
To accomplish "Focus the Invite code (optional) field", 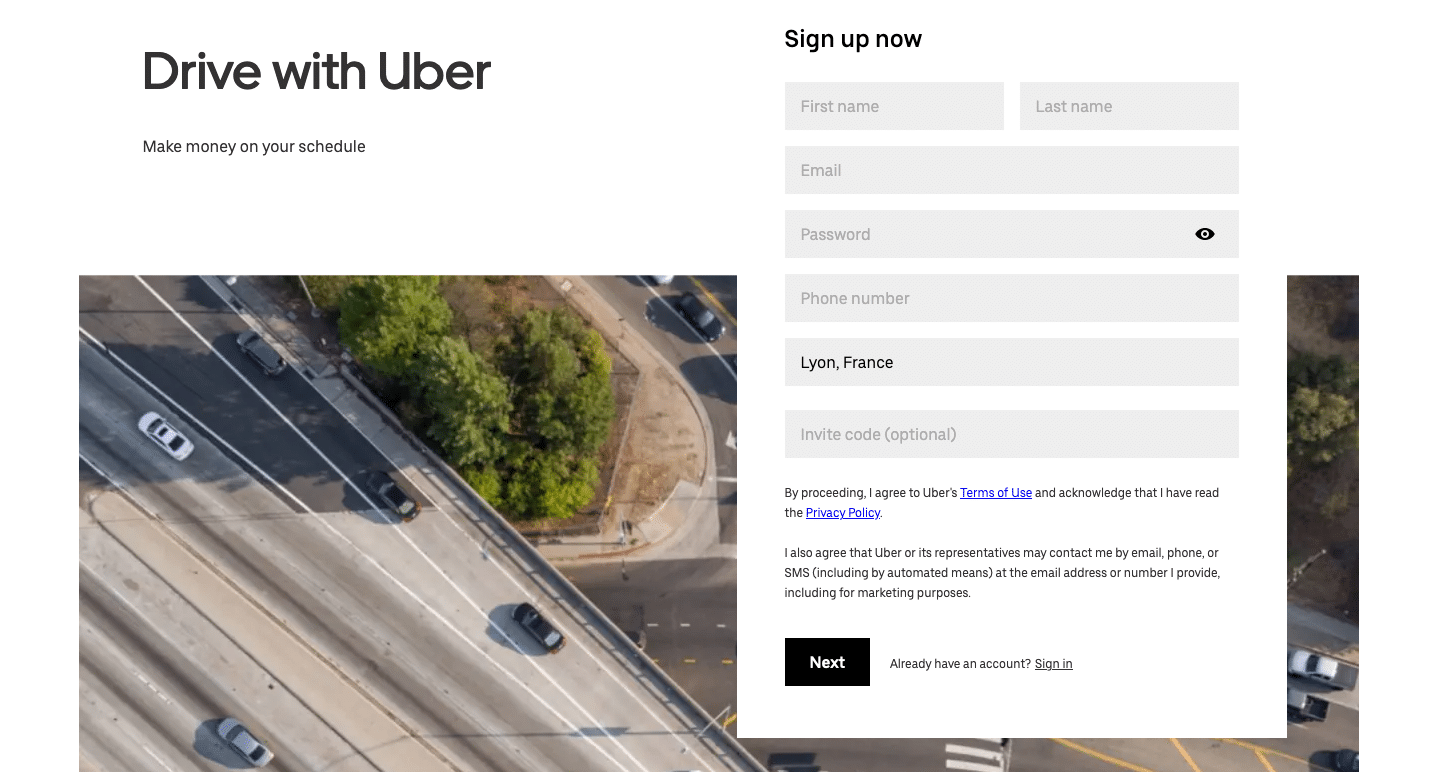I will click(x=1012, y=434).
